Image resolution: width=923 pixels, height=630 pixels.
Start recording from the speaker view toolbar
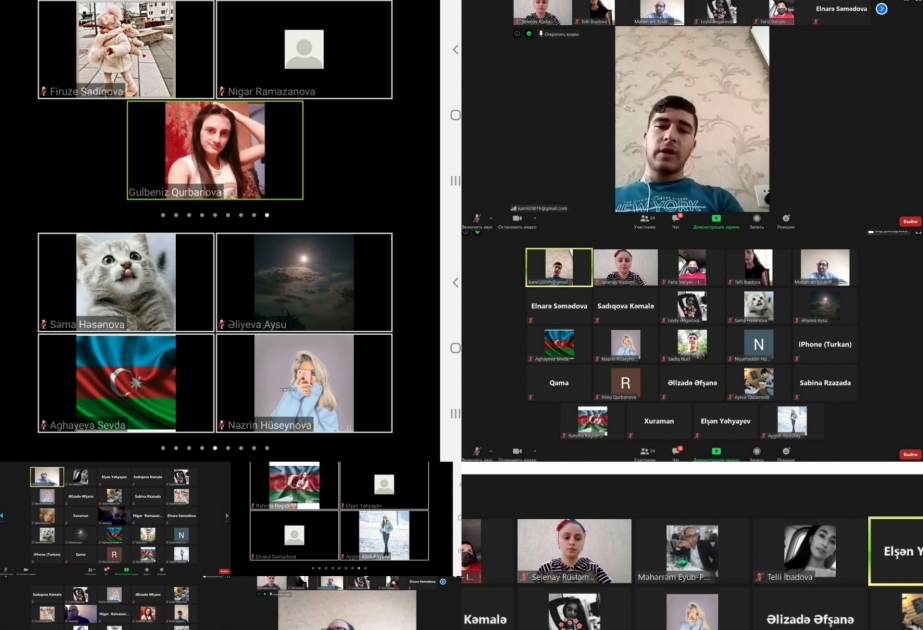(x=756, y=221)
